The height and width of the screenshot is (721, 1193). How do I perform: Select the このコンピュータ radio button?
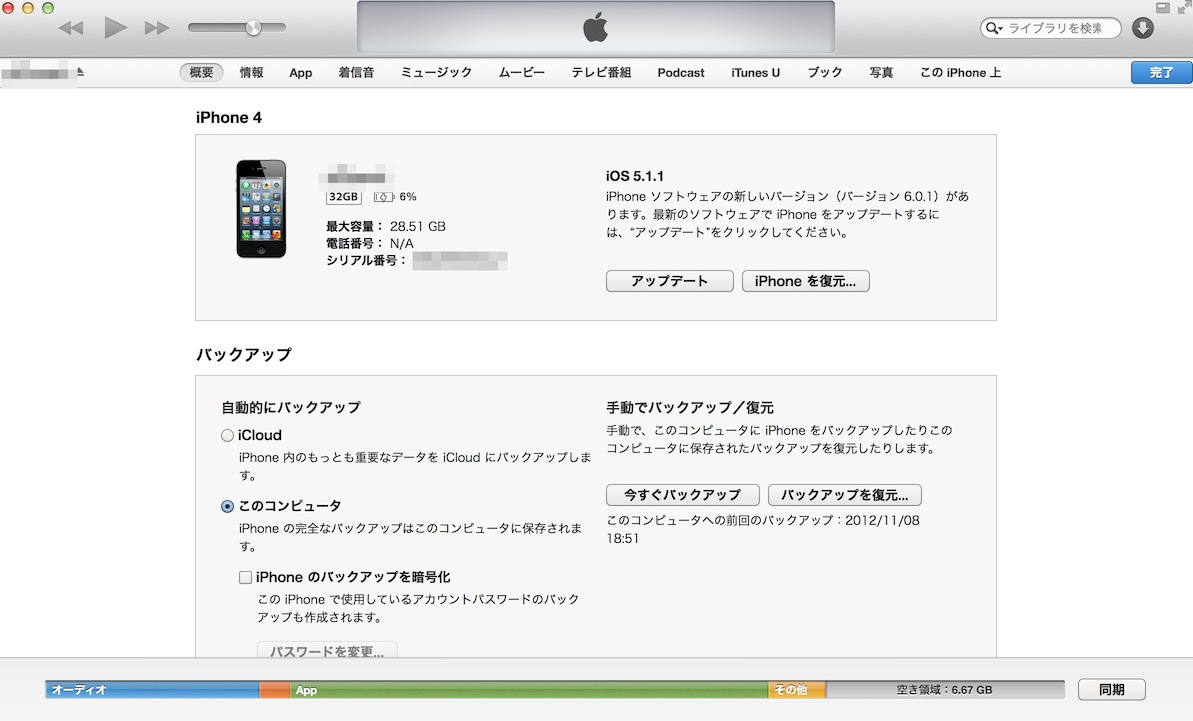pyautogui.click(x=227, y=507)
